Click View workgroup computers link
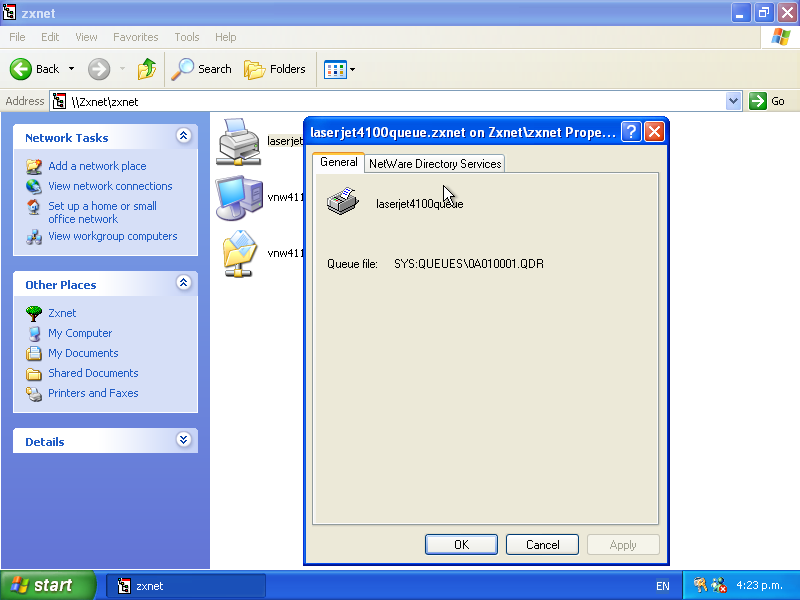Viewport: 800px width, 600px height. coord(113,236)
